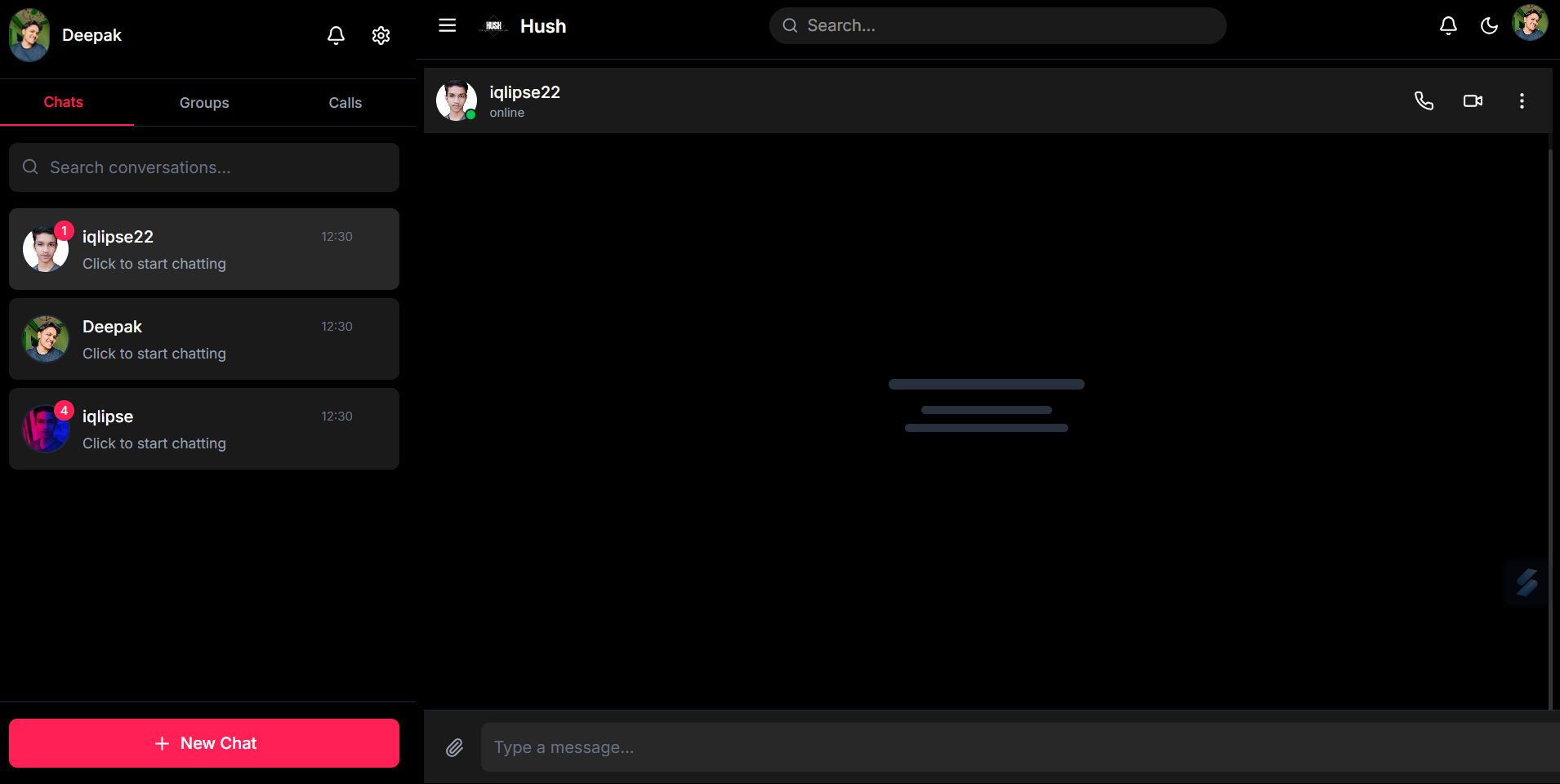Click the chat area vertical scrollbar

1550,429
